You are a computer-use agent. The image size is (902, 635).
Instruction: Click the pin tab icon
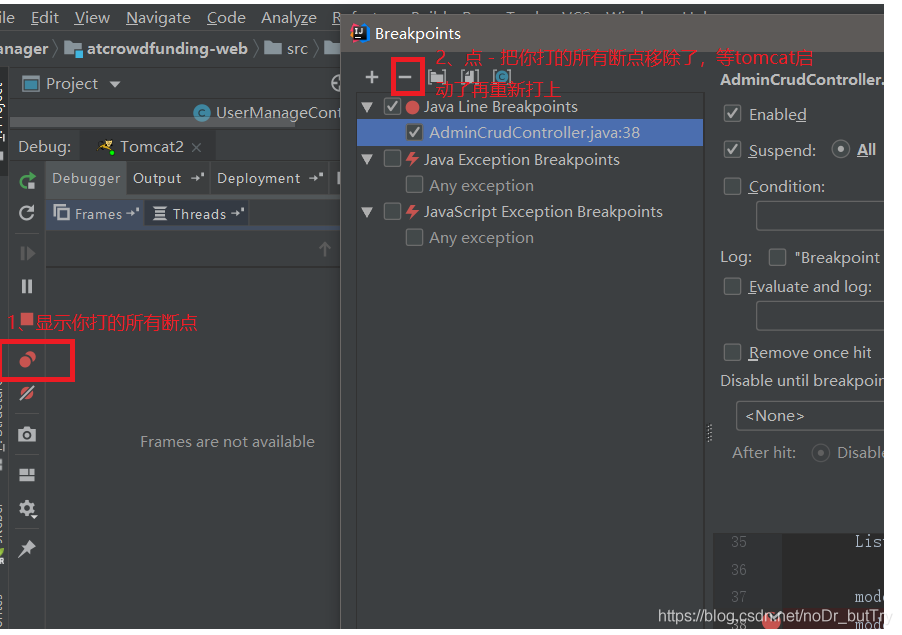pyautogui.click(x=27, y=549)
